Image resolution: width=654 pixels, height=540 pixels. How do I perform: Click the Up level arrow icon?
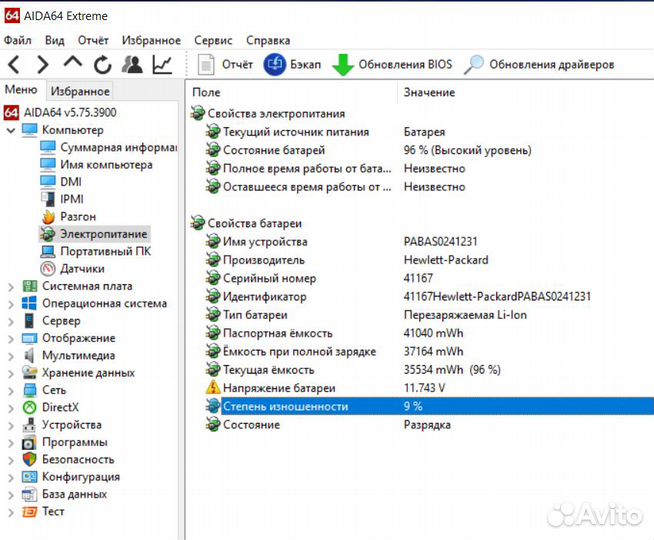click(72, 65)
